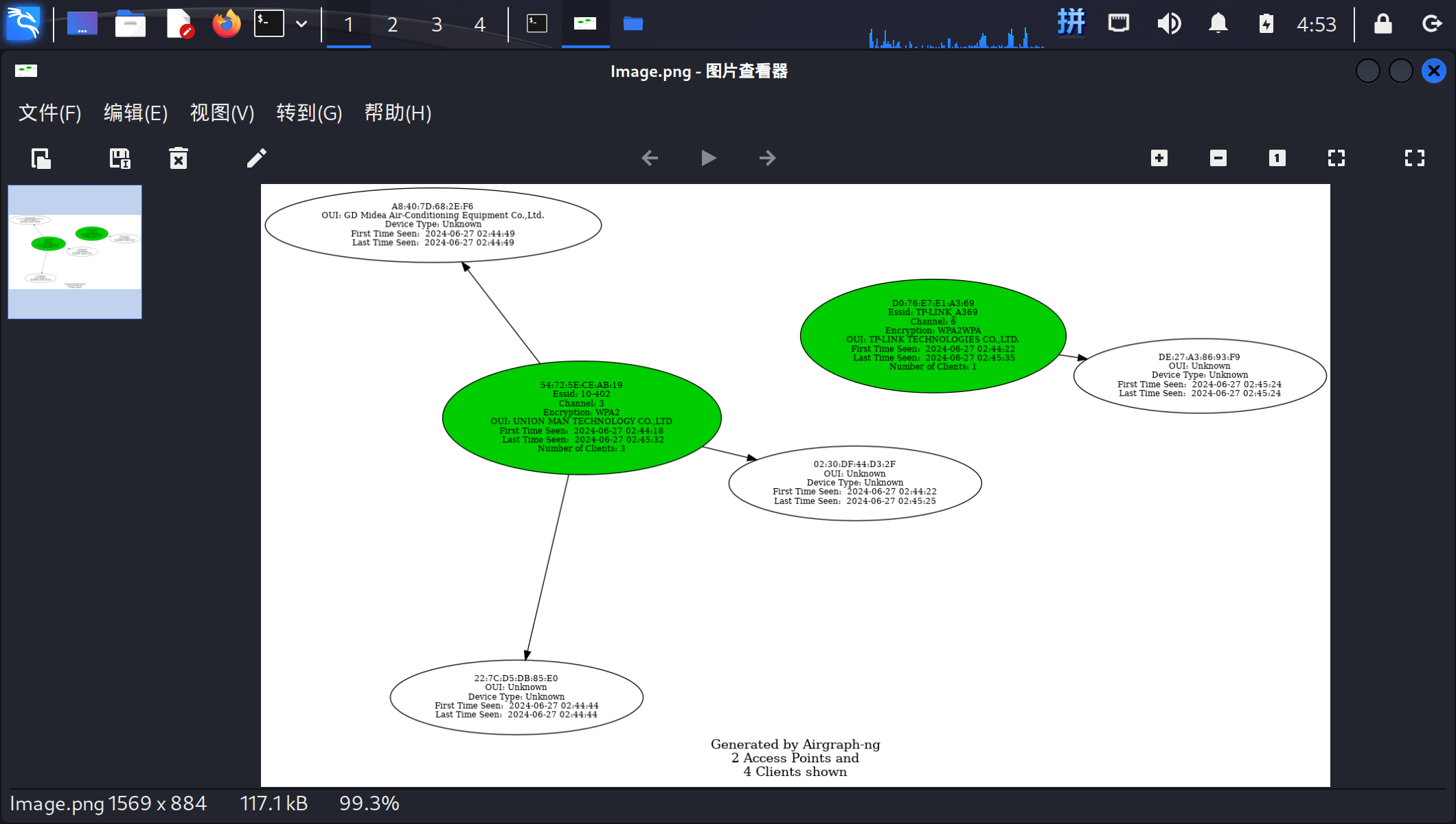Screen dimensions: 1456x824
Task: Click the green TP-LINK_A369 access point node
Action: click(x=933, y=335)
